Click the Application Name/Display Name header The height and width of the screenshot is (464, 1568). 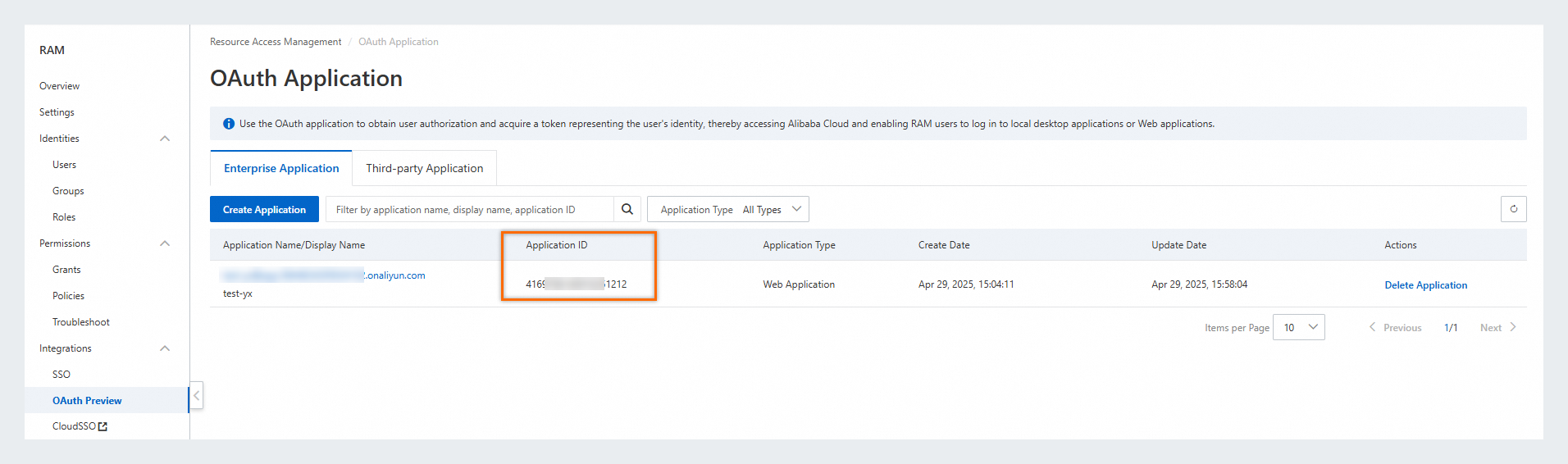coord(294,245)
